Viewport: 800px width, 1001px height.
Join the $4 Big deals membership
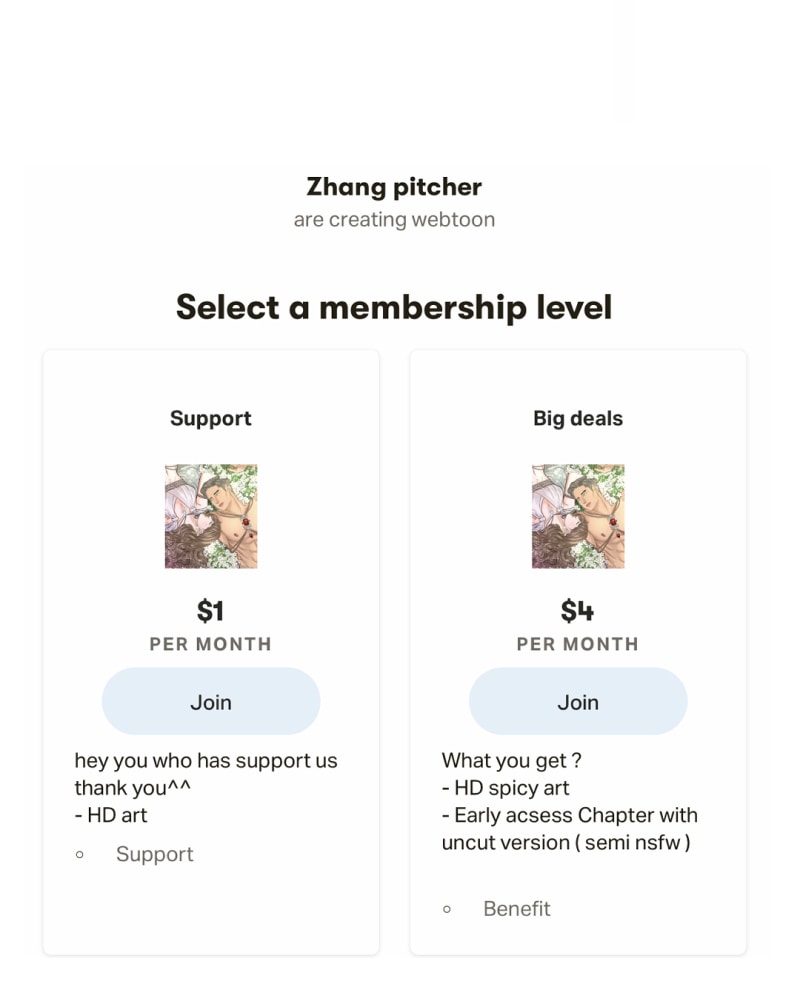[x=578, y=702]
